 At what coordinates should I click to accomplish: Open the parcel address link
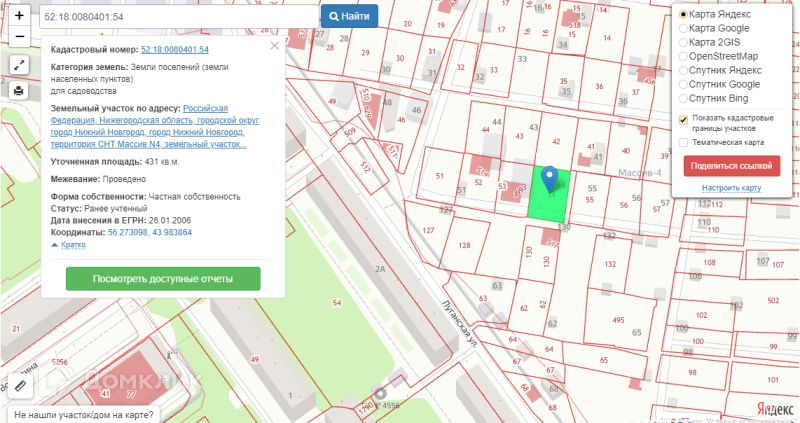coord(155,127)
